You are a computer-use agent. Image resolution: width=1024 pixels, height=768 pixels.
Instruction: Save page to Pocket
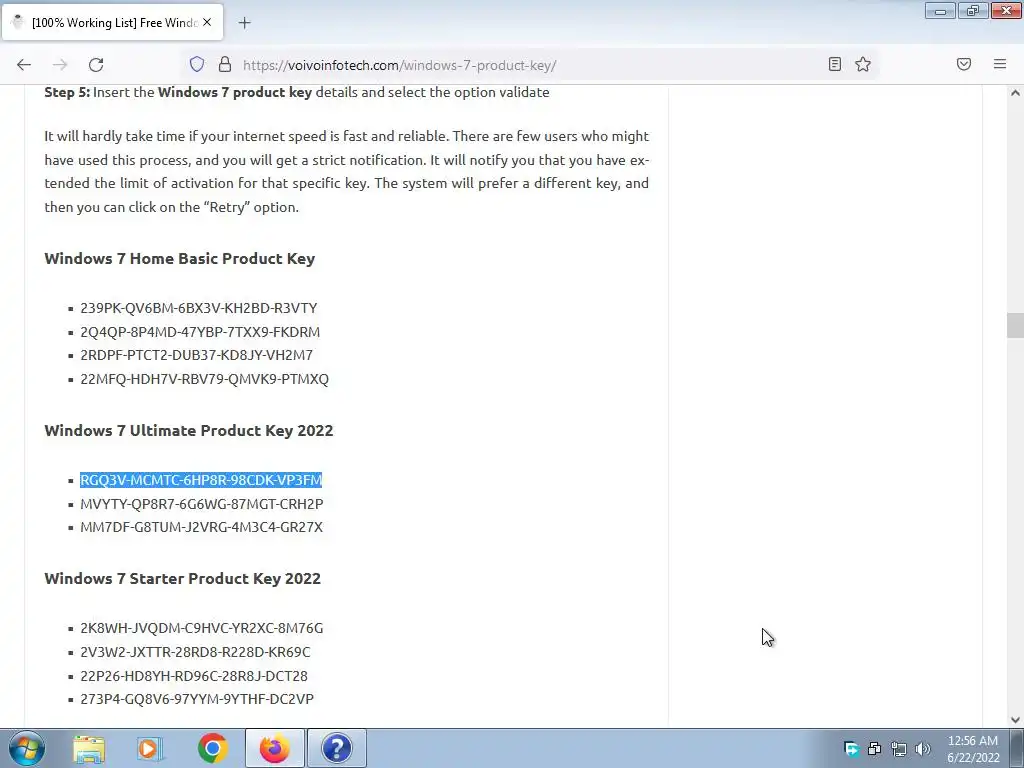(x=964, y=64)
